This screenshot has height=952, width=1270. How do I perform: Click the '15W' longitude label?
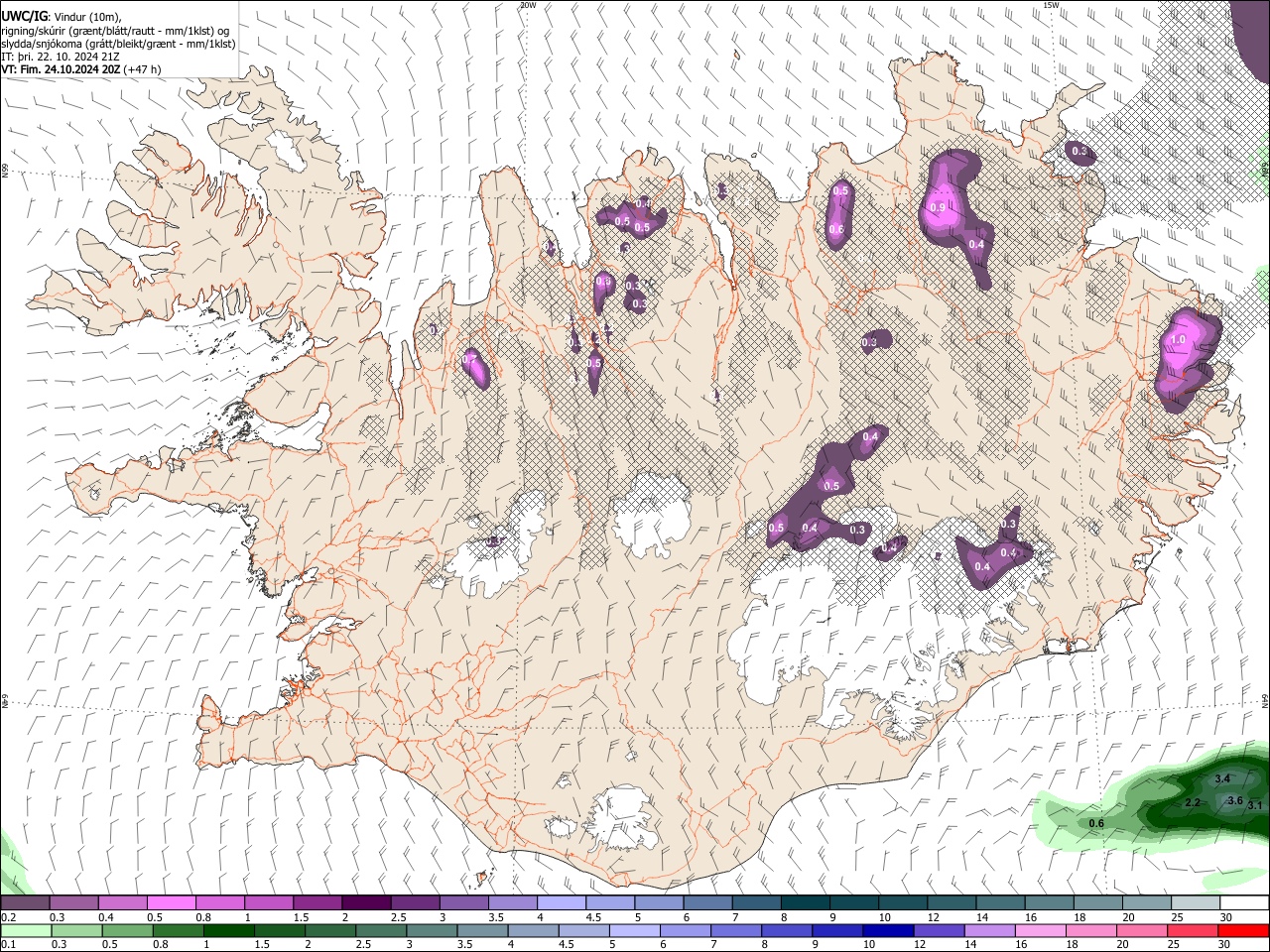(x=1050, y=5)
